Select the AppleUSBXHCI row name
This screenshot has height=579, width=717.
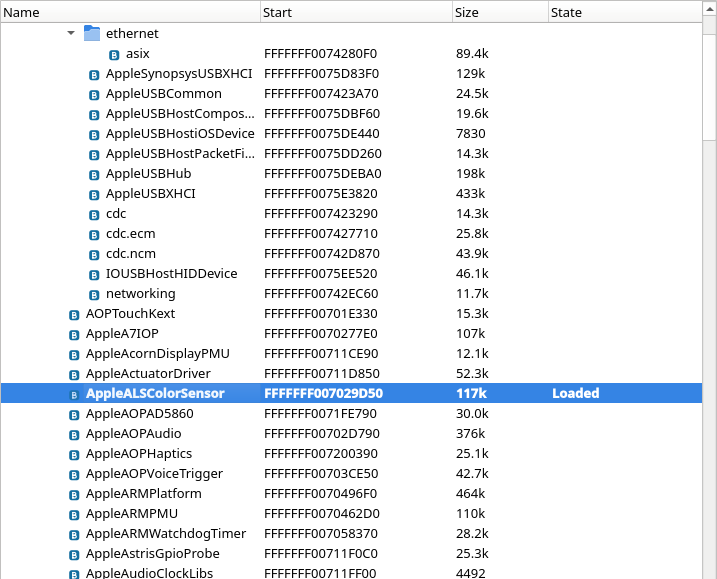tap(150, 193)
